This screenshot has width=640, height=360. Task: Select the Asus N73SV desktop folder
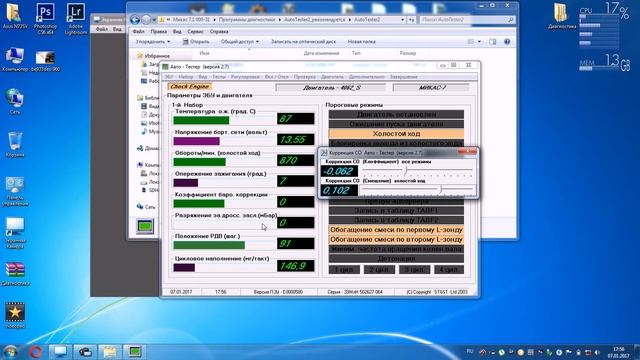coord(15,16)
